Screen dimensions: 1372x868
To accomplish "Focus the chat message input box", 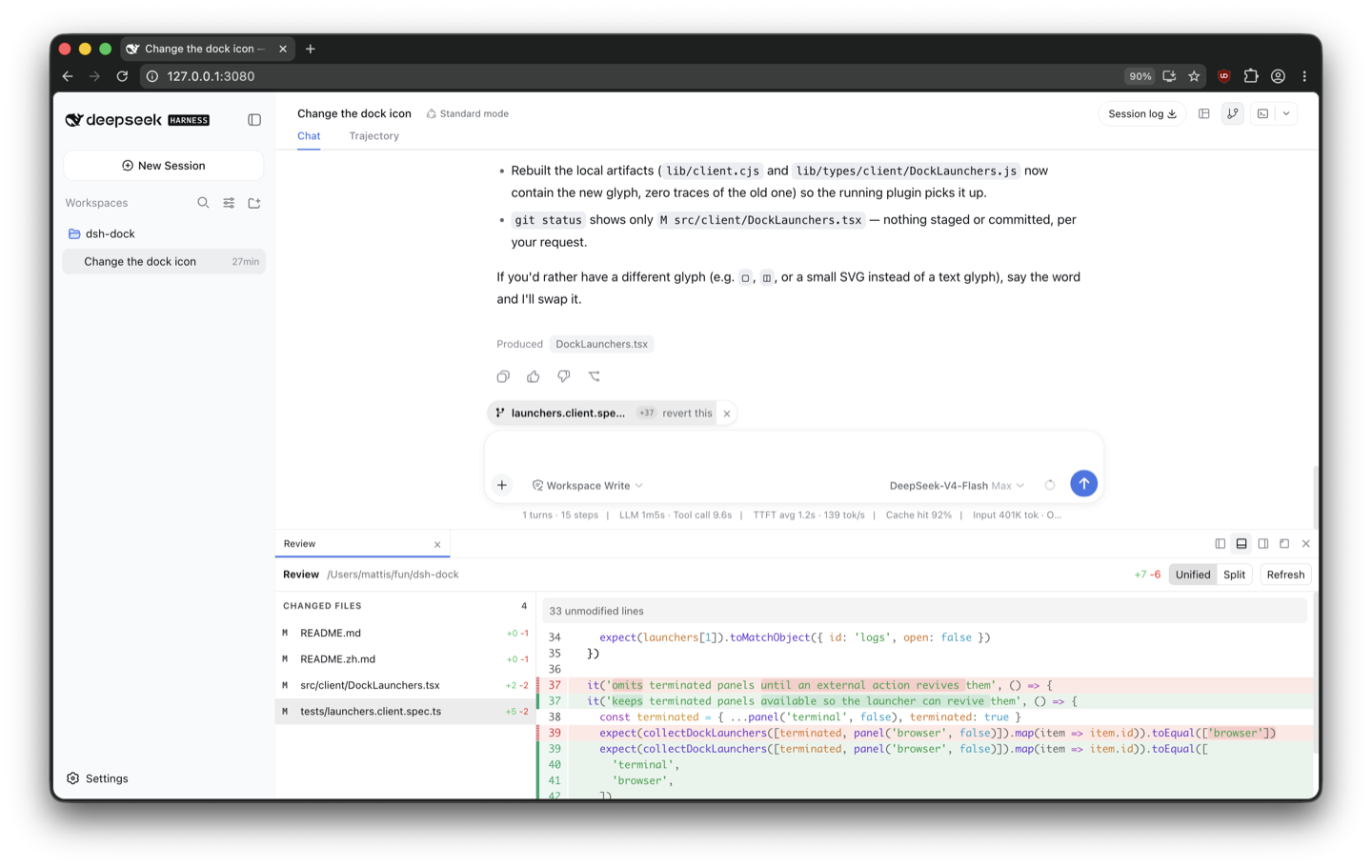I will pos(794,452).
